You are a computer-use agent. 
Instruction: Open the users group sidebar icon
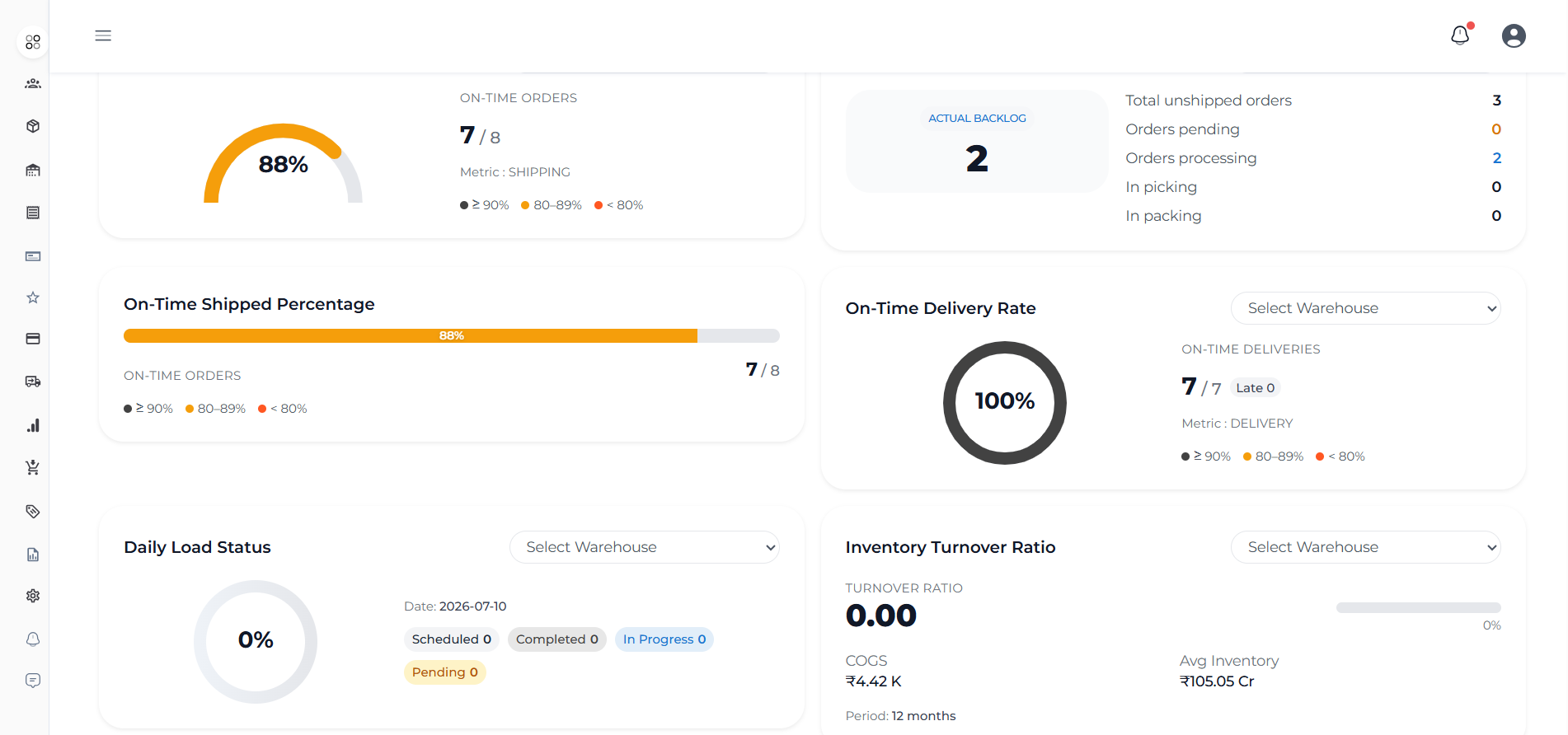tap(33, 84)
